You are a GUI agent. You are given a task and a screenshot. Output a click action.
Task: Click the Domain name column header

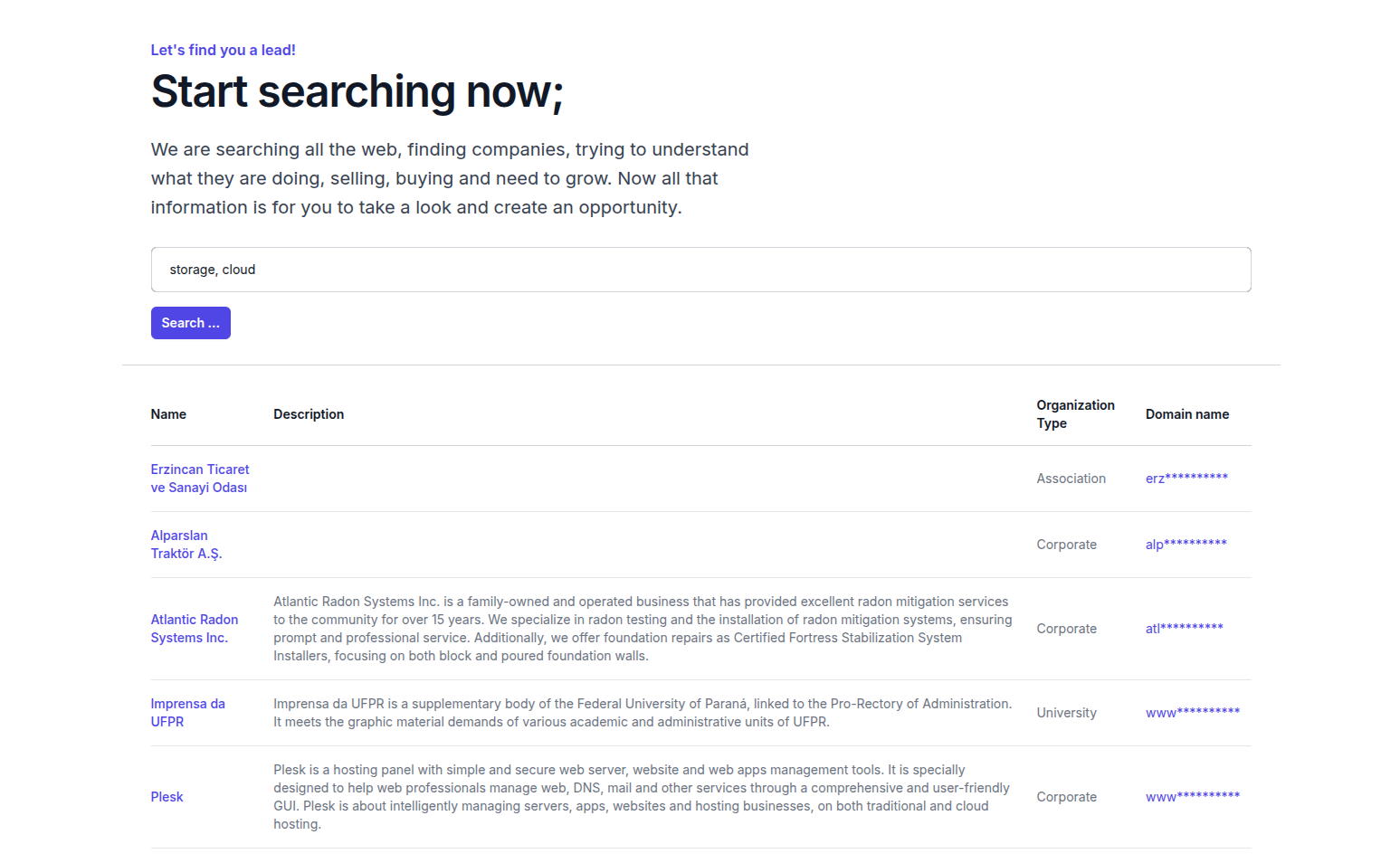click(x=1186, y=413)
